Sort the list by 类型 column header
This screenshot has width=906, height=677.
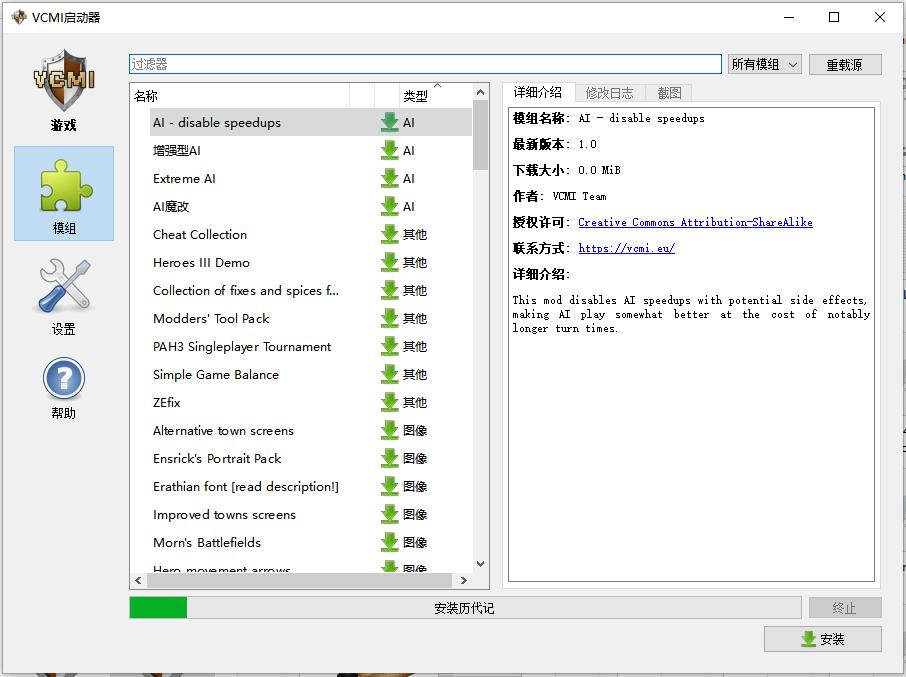pos(415,96)
